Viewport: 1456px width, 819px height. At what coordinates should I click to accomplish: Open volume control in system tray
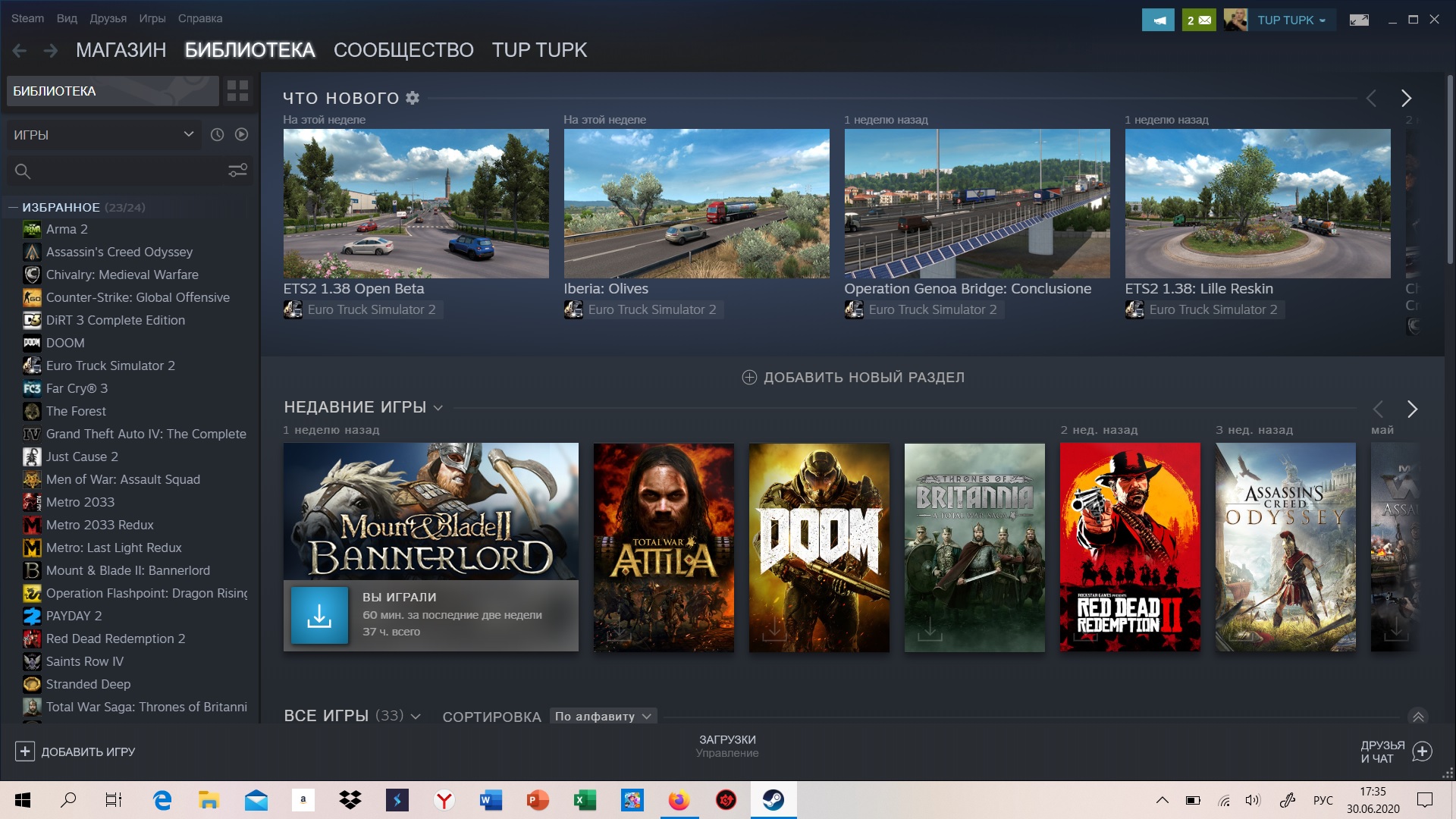[1253, 800]
